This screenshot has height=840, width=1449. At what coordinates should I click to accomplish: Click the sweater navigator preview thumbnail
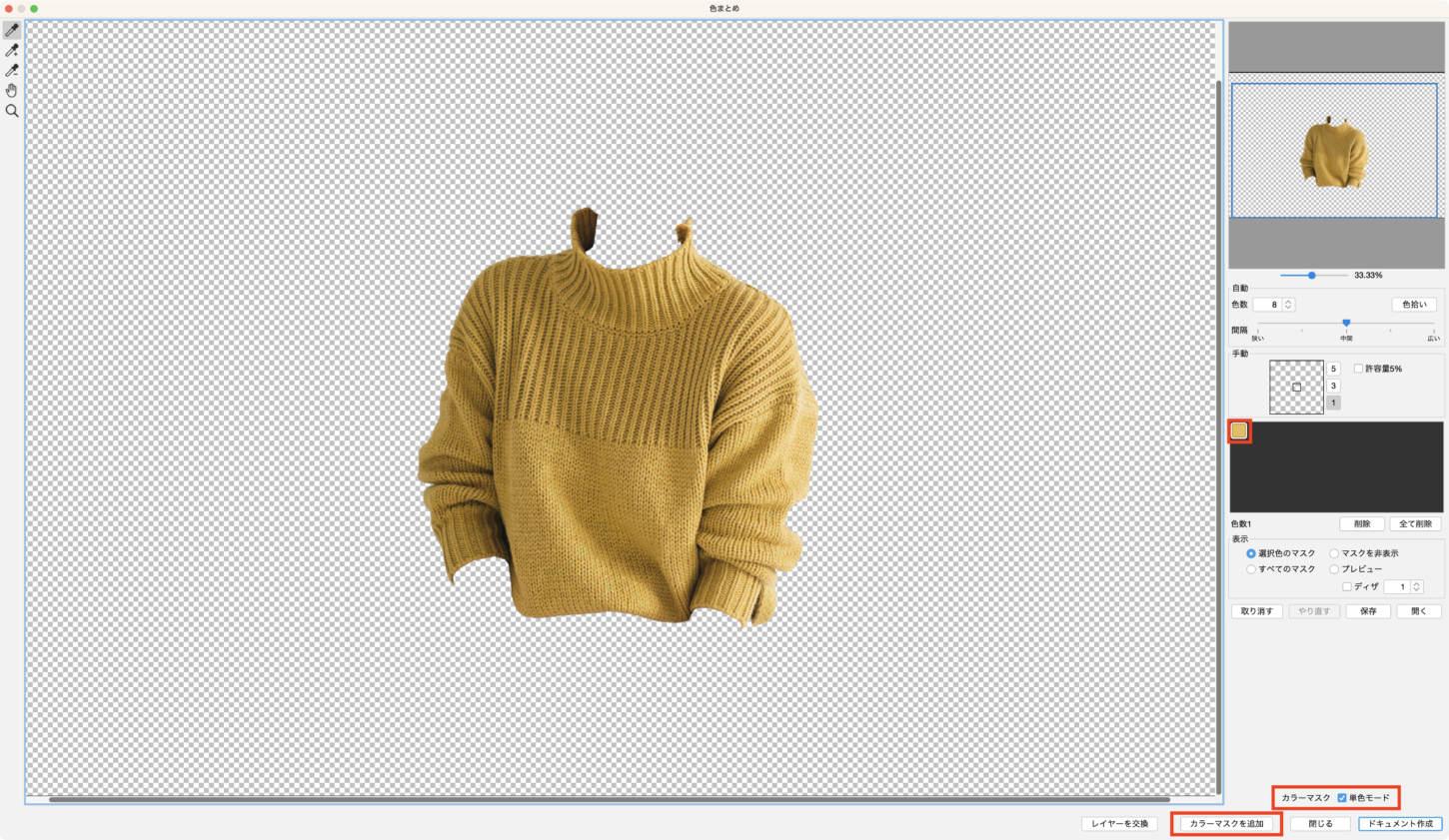1333,151
